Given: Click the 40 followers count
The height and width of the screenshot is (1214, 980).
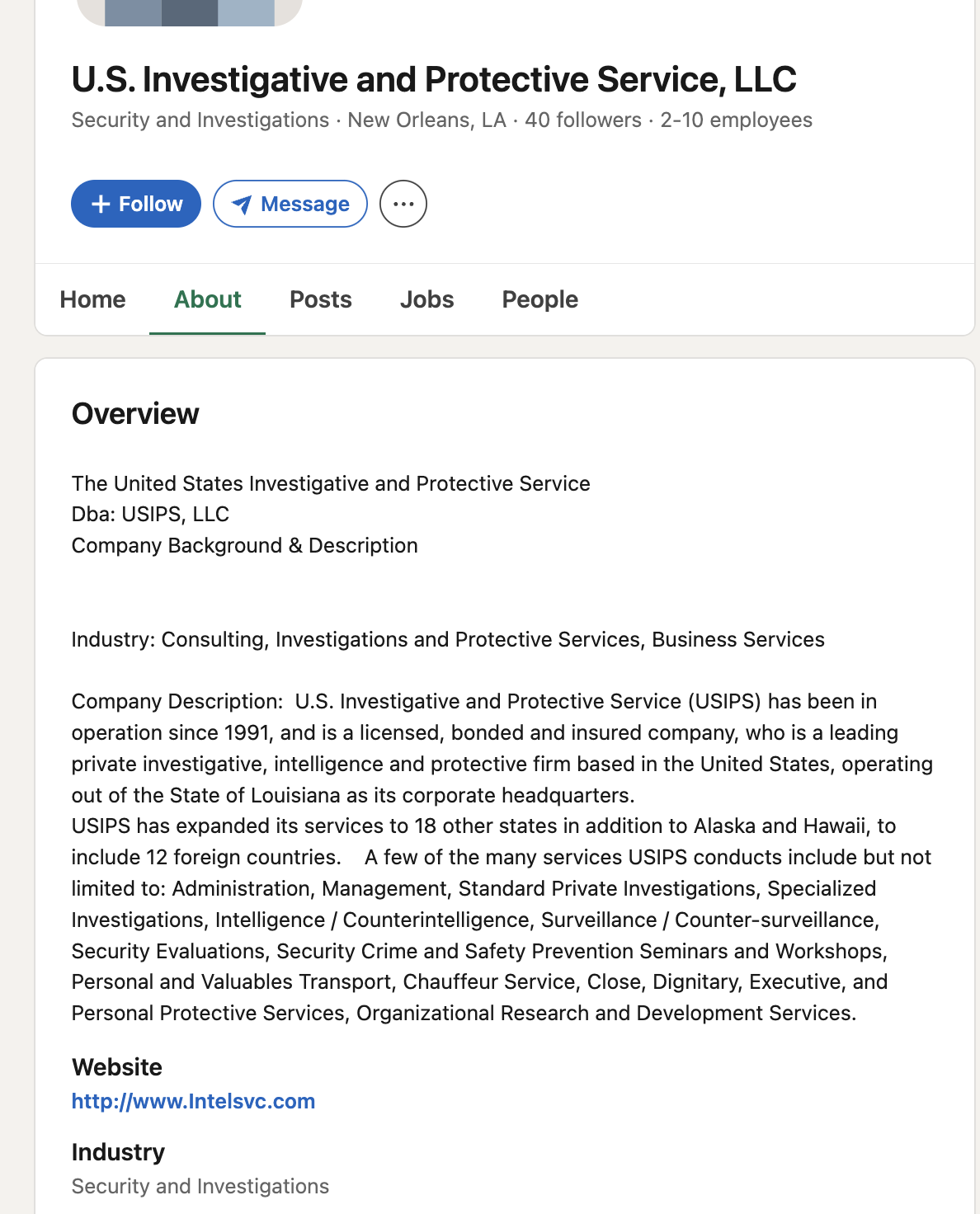Looking at the screenshot, I should 583,120.
